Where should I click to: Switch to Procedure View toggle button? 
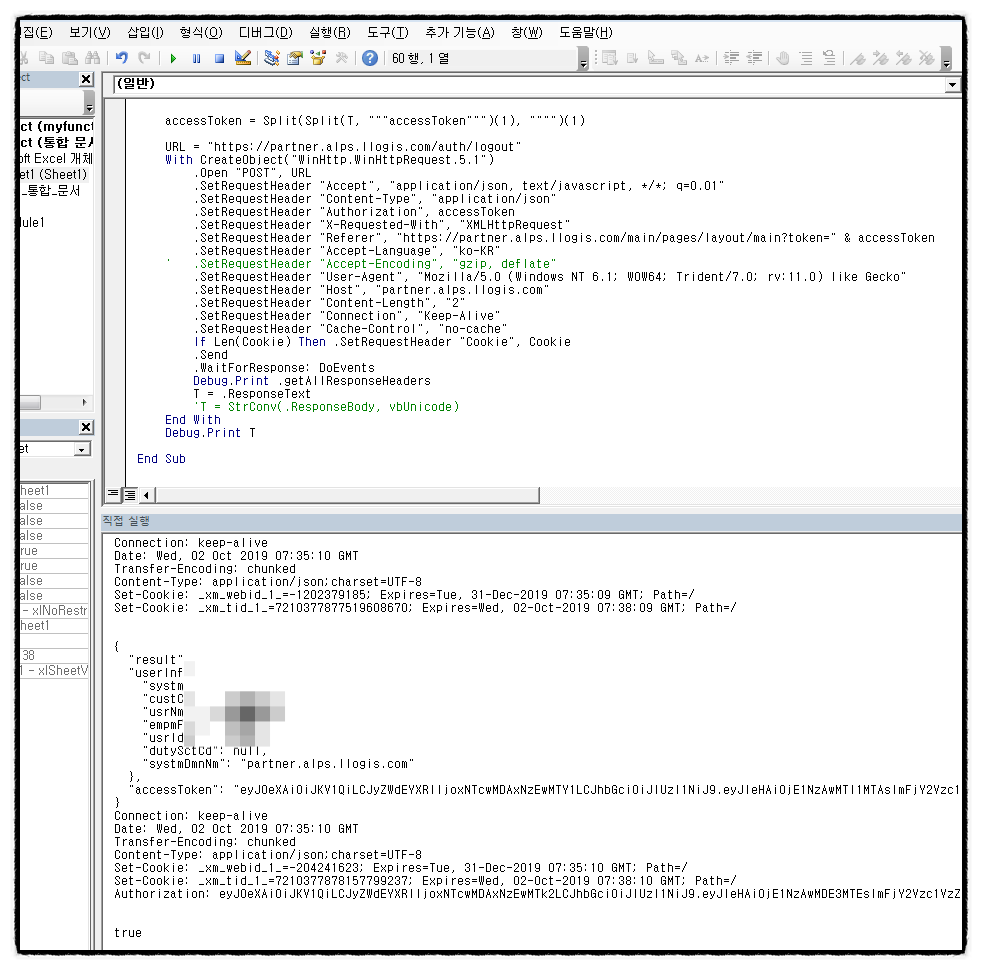(x=113, y=494)
